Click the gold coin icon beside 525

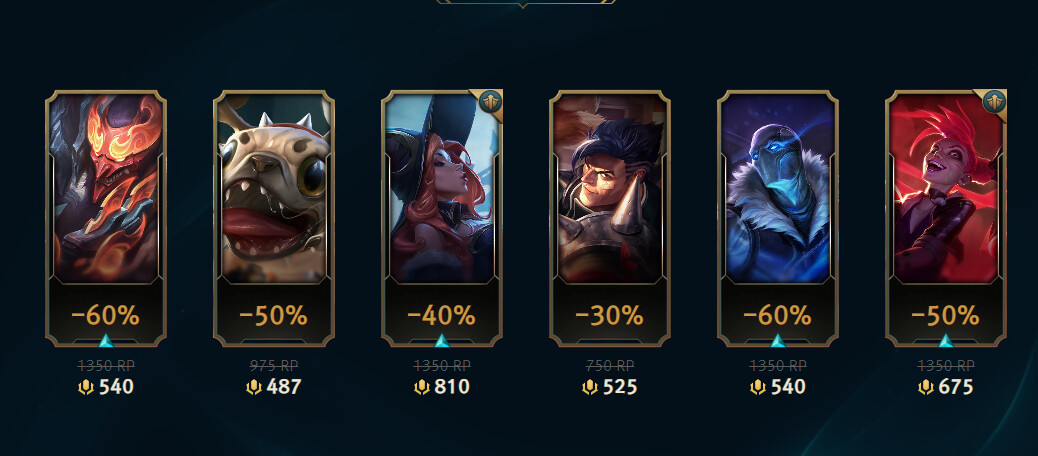pyautogui.click(x=590, y=387)
